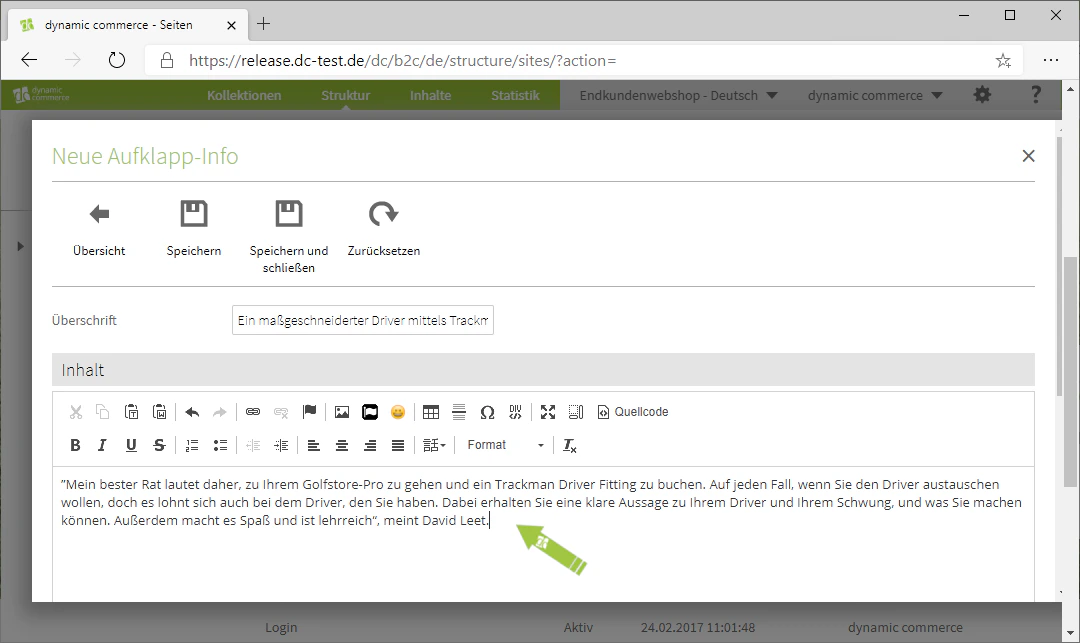Paste from Word icon

160,412
